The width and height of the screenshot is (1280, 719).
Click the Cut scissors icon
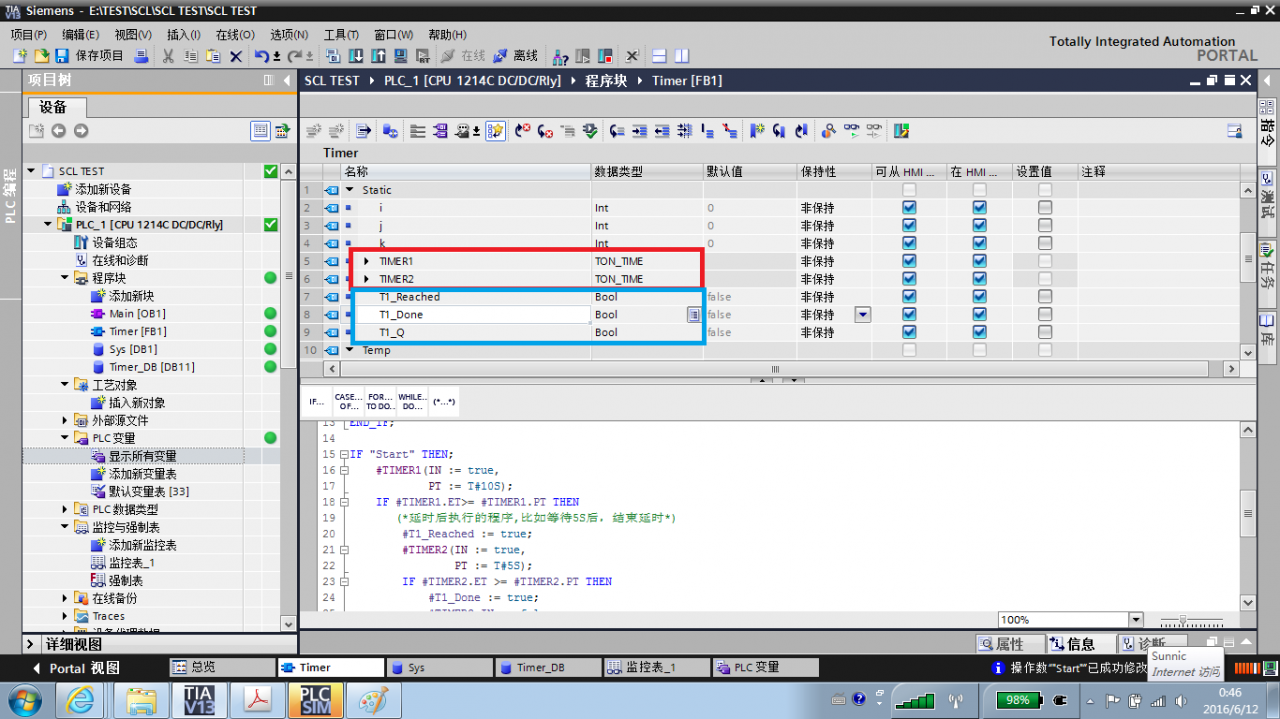168,56
